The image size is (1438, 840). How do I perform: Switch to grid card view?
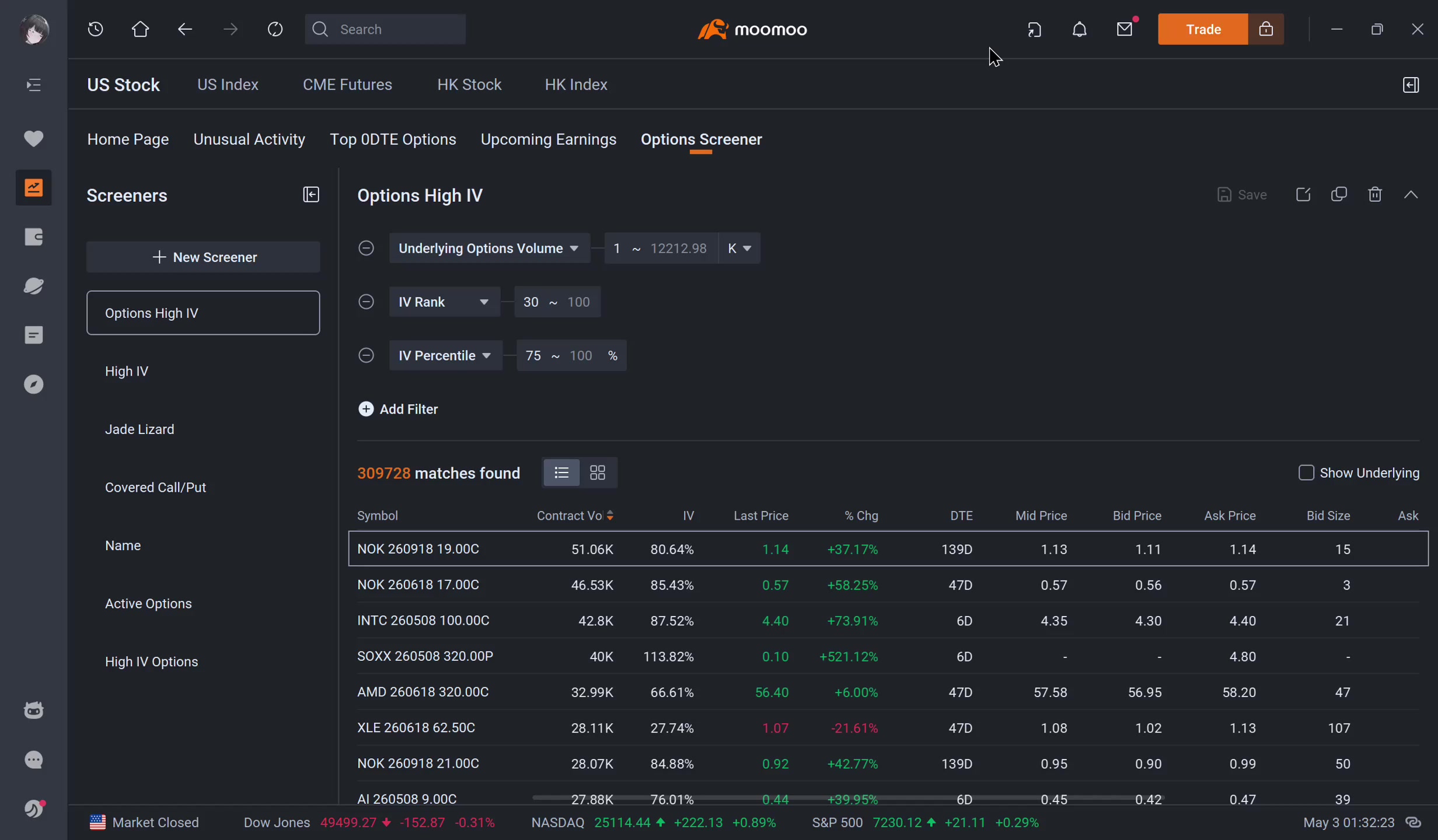pyautogui.click(x=598, y=473)
